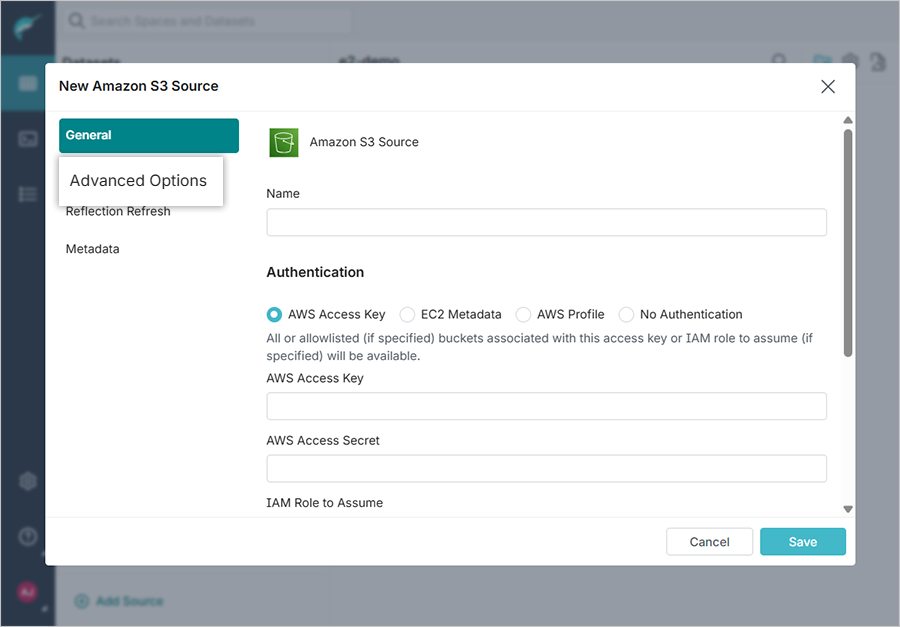This screenshot has width=900, height=627.
Task: Click the AWS Access Key text field
Action: (546, 407)
